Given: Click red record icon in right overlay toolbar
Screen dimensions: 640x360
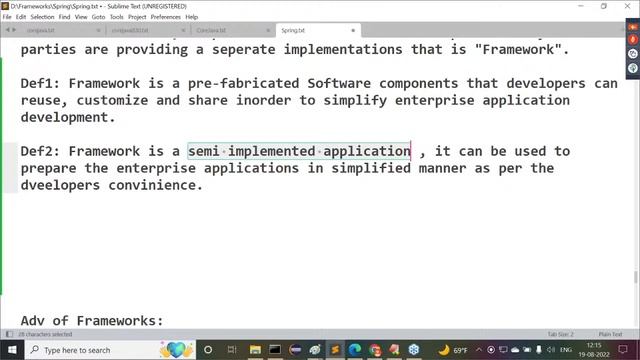Looking at the screenshot, I should (x=633, y=40).
